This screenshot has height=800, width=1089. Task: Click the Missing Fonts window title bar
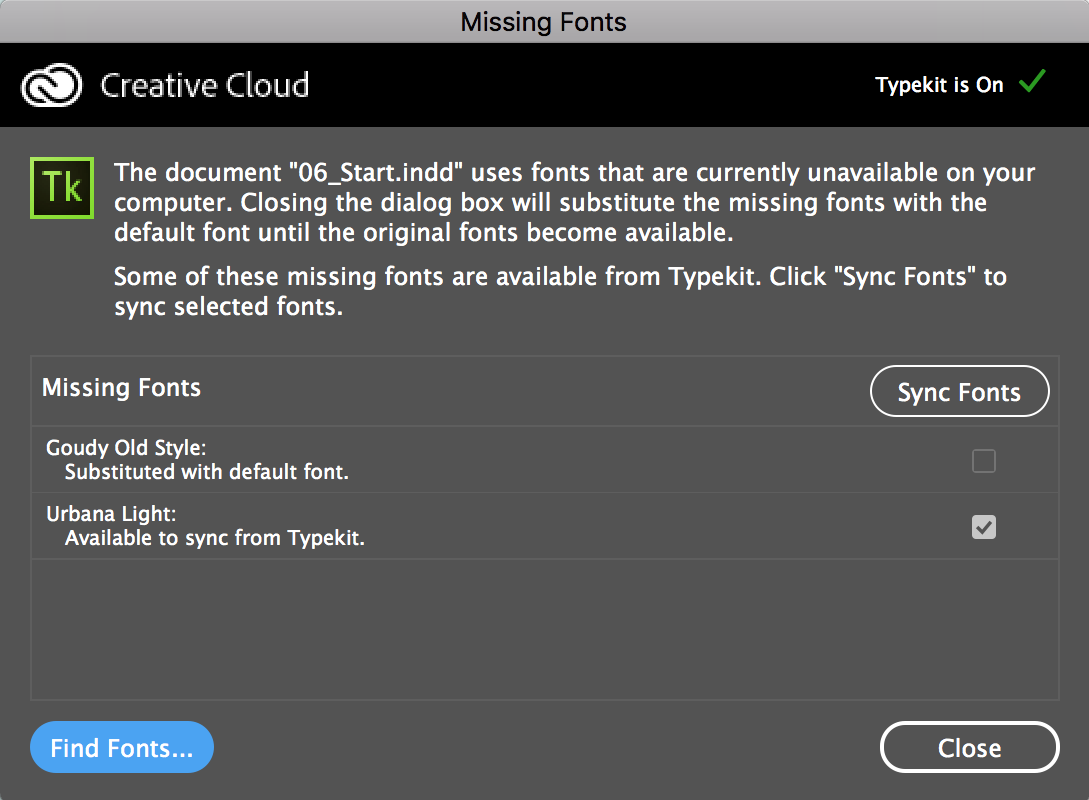(x=544, y=22)
